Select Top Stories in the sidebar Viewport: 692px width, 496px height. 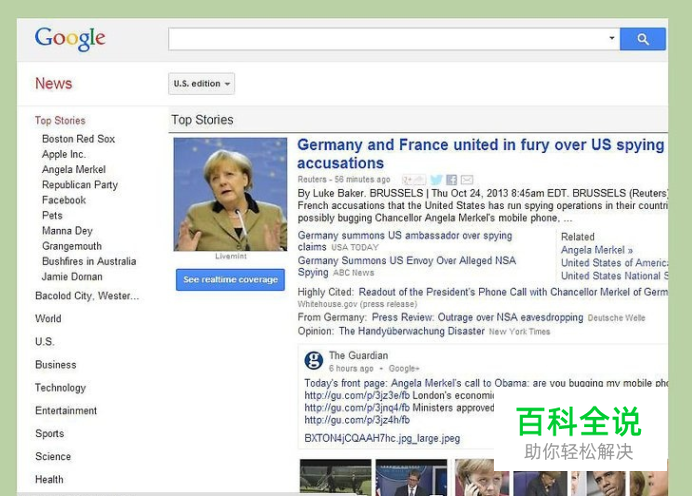(x=60, y=120)
